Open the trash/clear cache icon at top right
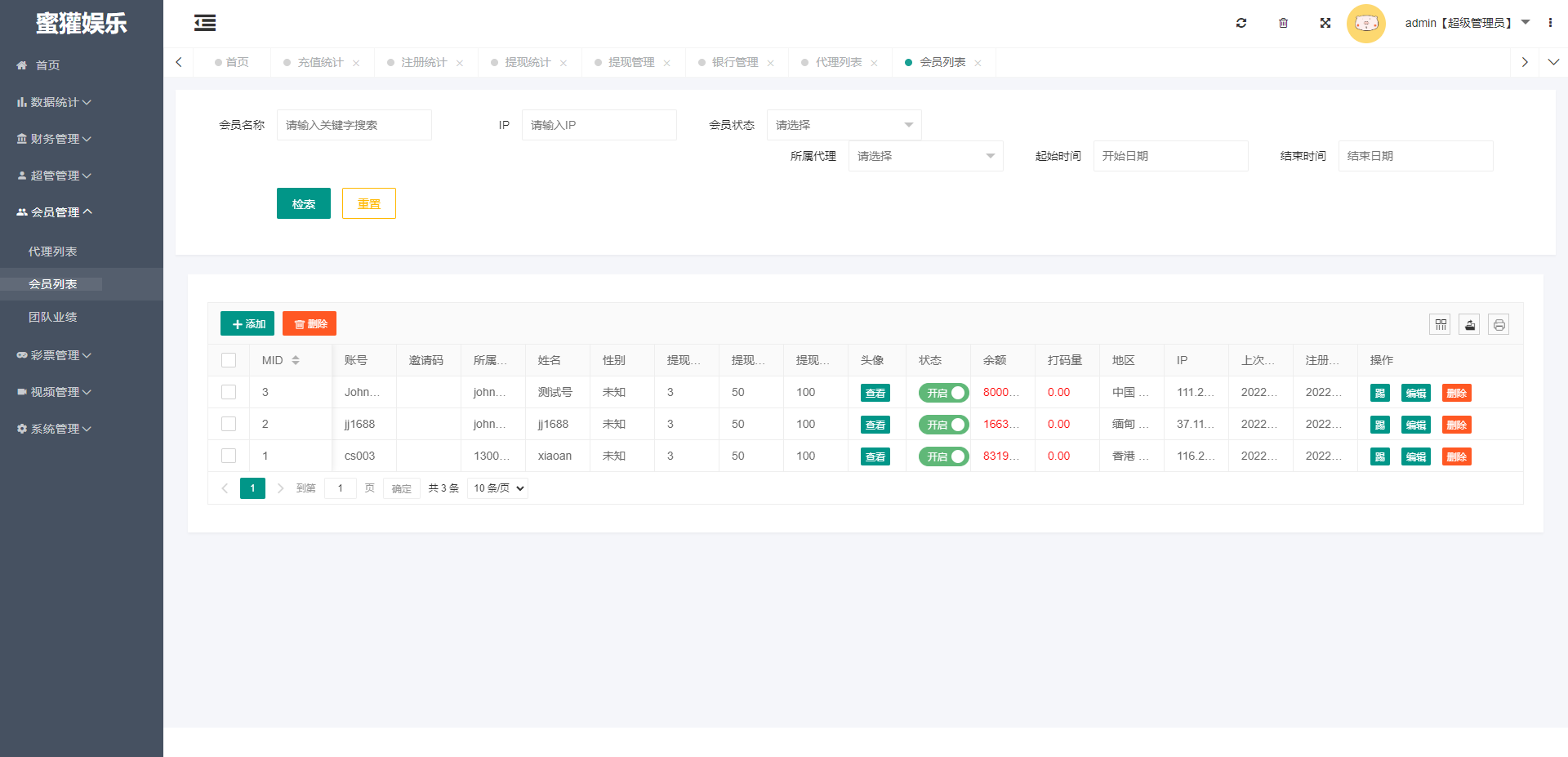The image size is (1568, 757). (1283, 23)
